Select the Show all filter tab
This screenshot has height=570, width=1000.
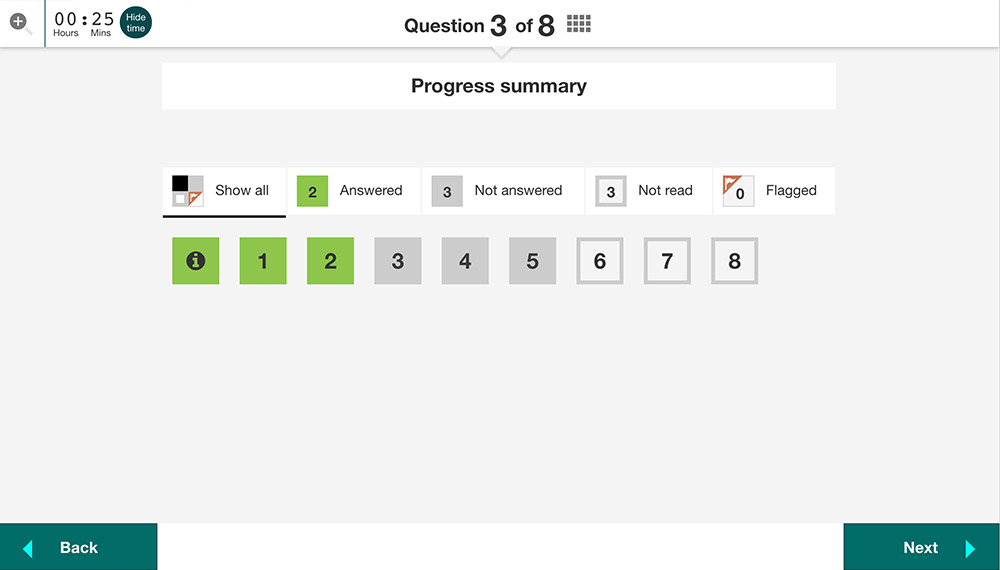(x=224, y=191)
